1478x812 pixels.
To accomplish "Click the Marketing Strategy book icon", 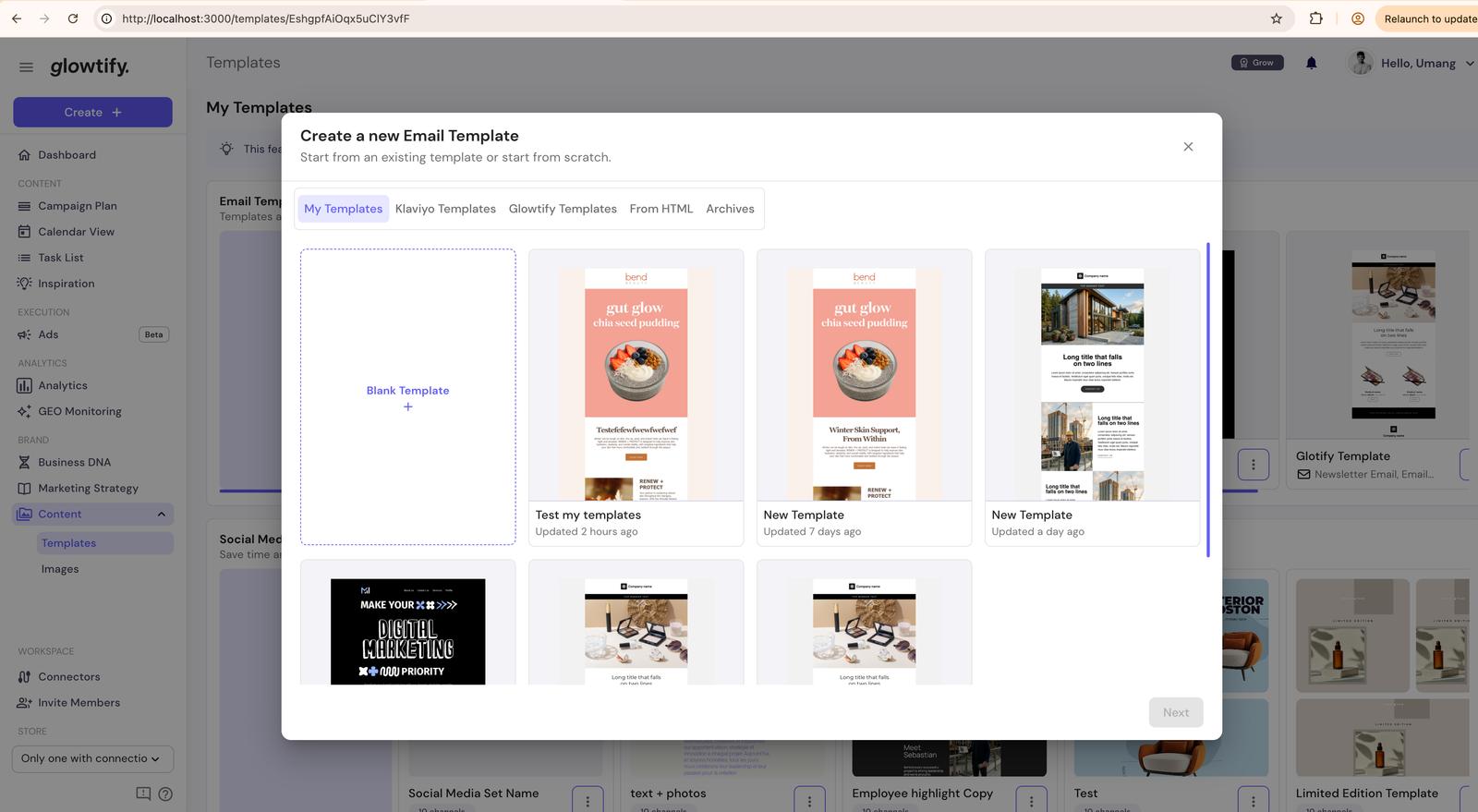I will coord(24,488).
